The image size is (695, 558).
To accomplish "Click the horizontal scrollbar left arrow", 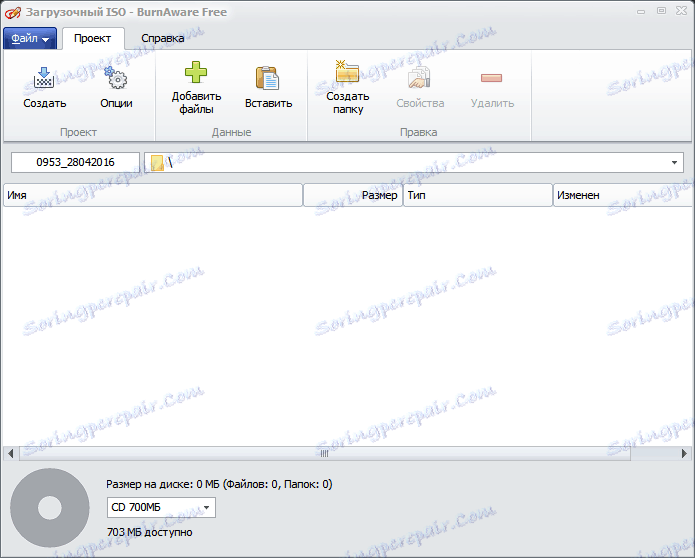I will point(11,453).
